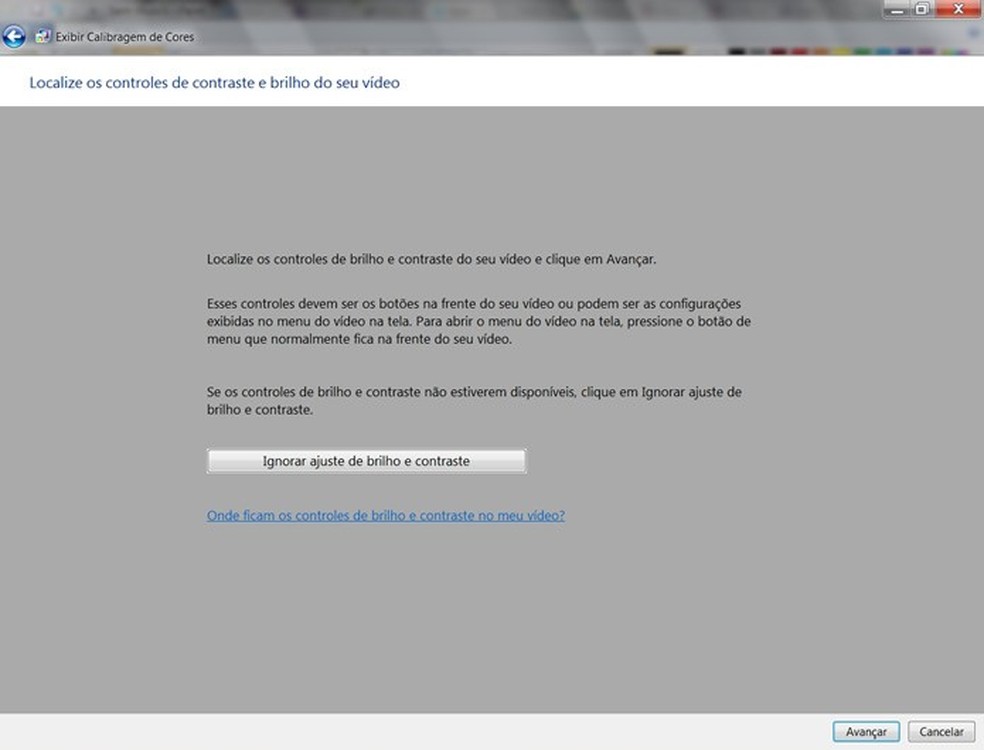Cancel the color calibration process

click(939, 731)
